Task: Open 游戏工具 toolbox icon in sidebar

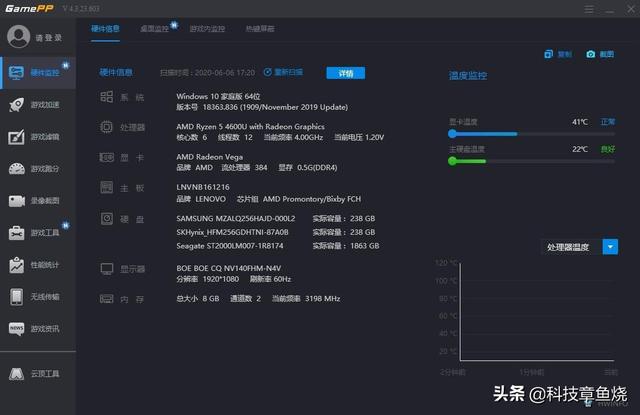Action: click(x=16, y=233)
